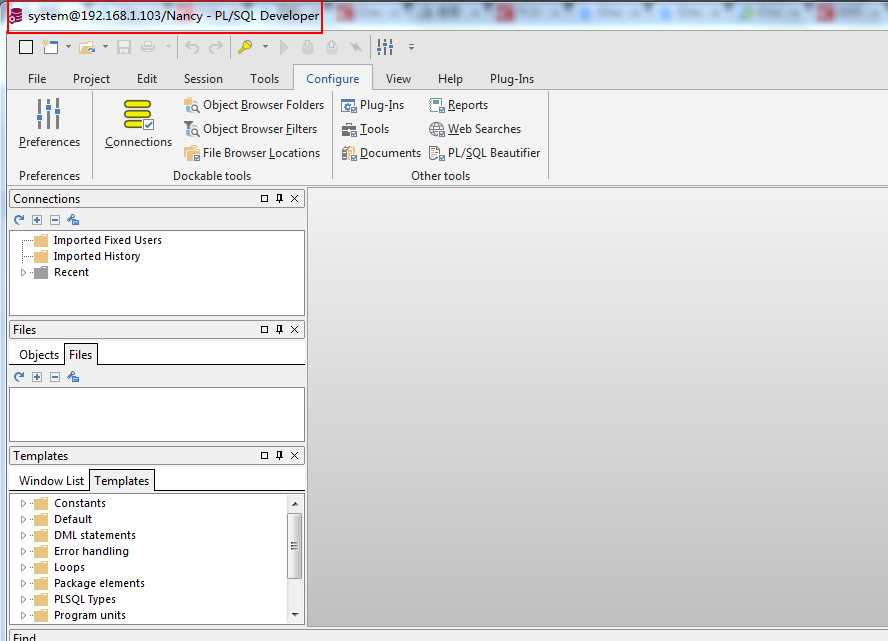This screenshot has width=888, height=641.
Task: Open Reports configuration
Action: 458,105
